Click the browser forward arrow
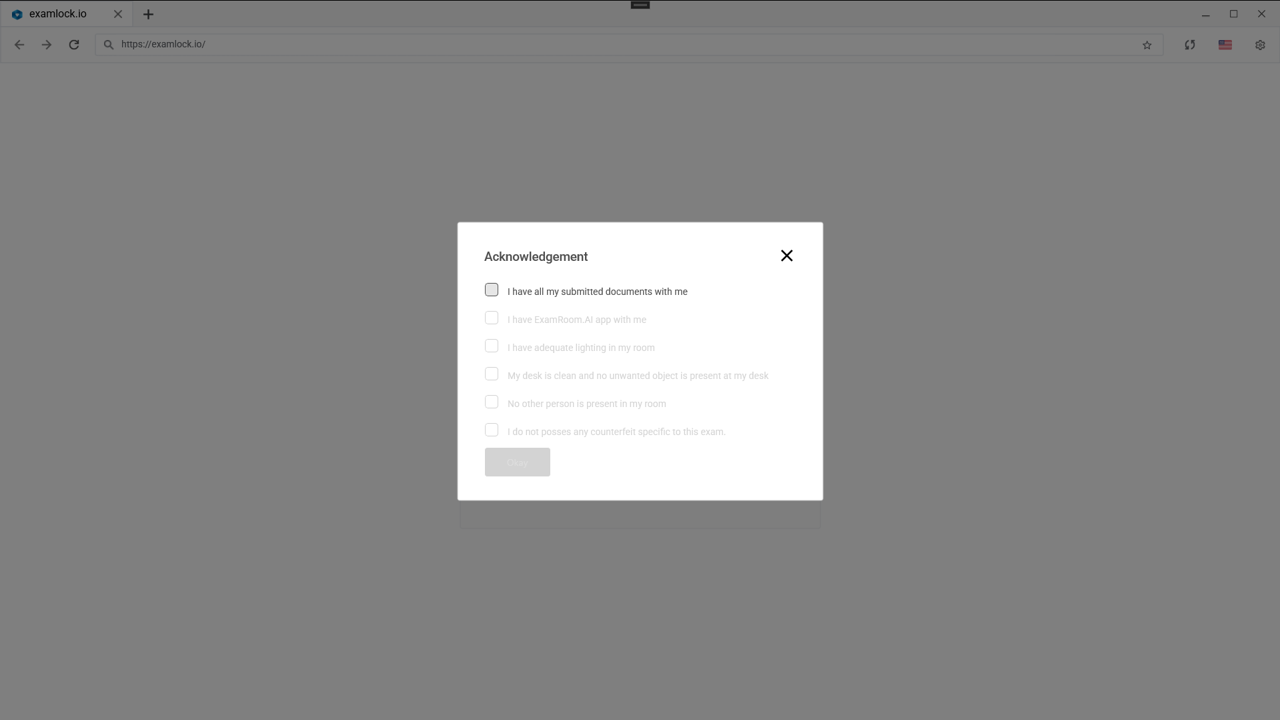The image size is (1280, 720). [x=46, y=45]
